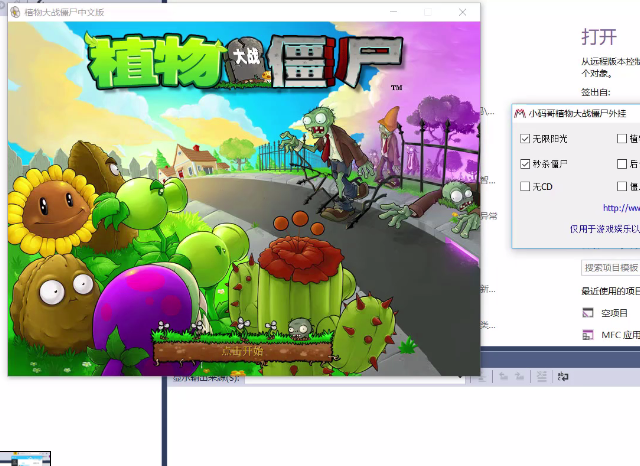This screenshot has width=640, height=466.
Task: Go to previous message in output toolbar
Action: tap(504, 377)
